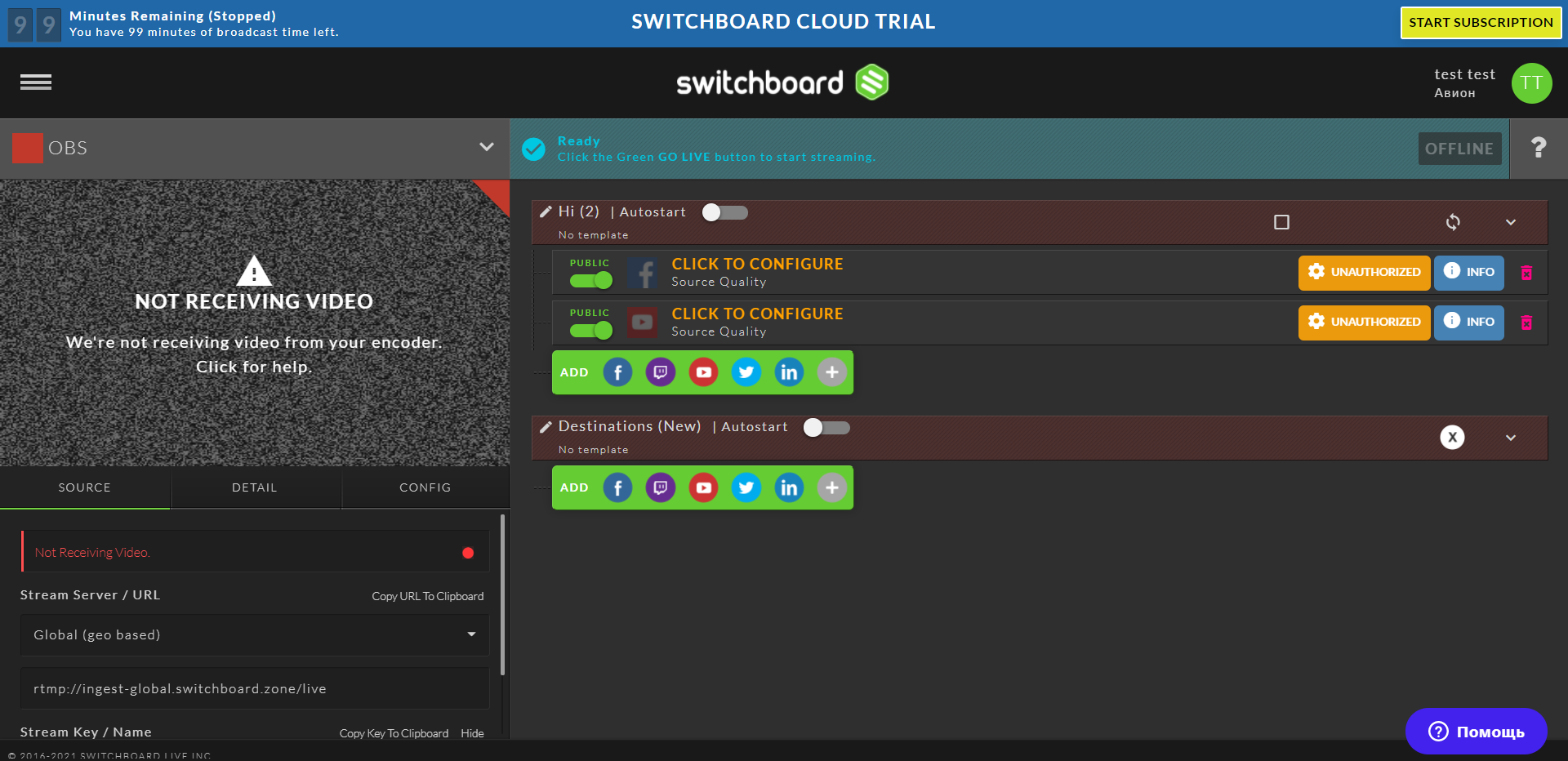Toggle Public switch on Facebook destination
The width and height of the screenshot is (1568, 761).
(591, 281)
